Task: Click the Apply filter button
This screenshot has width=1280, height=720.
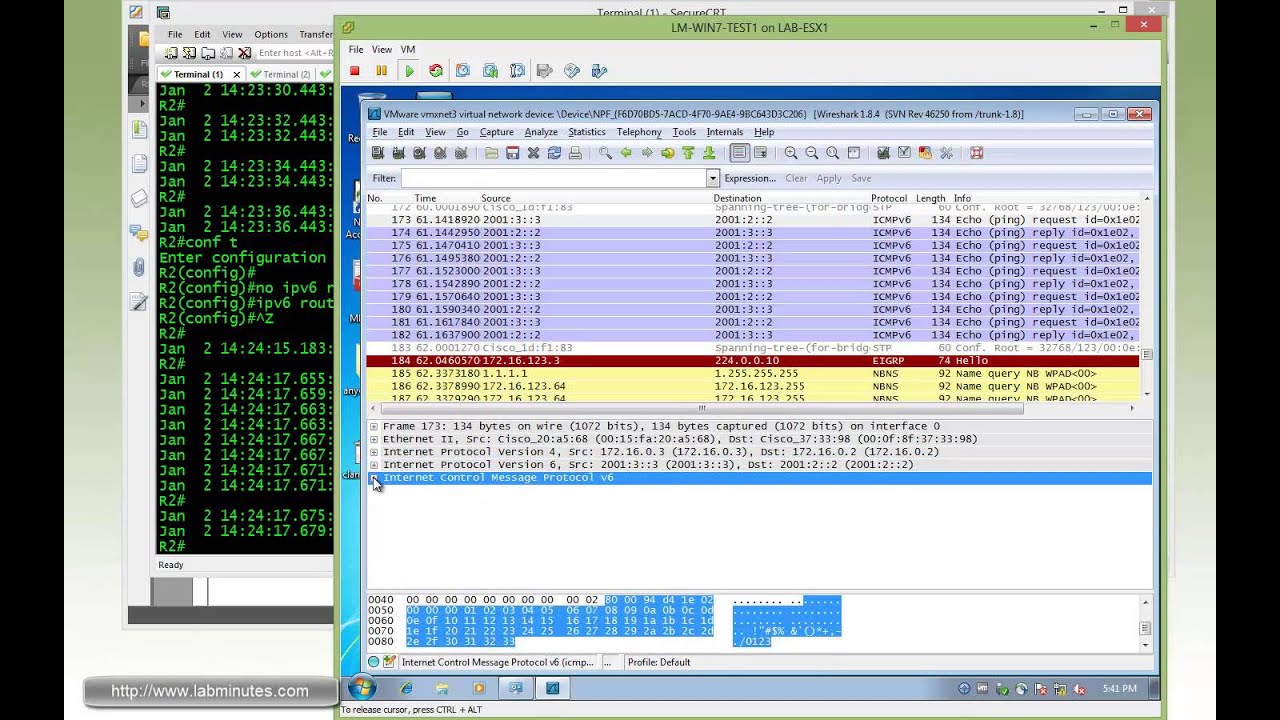Action: click(829, 178)
